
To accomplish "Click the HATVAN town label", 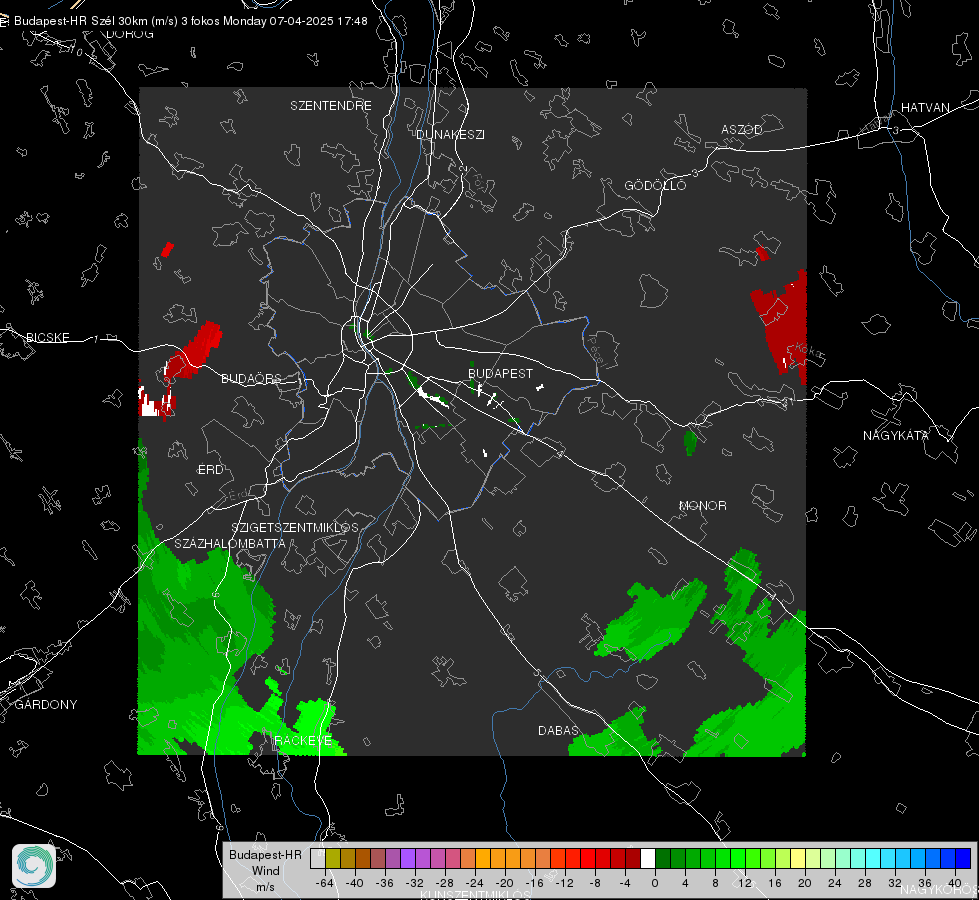I will point(925,108).
